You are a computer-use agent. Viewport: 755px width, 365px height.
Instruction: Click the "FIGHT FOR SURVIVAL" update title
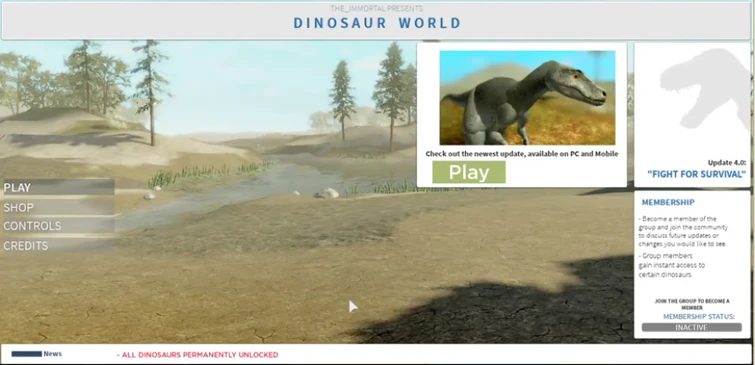click(696, 174)
